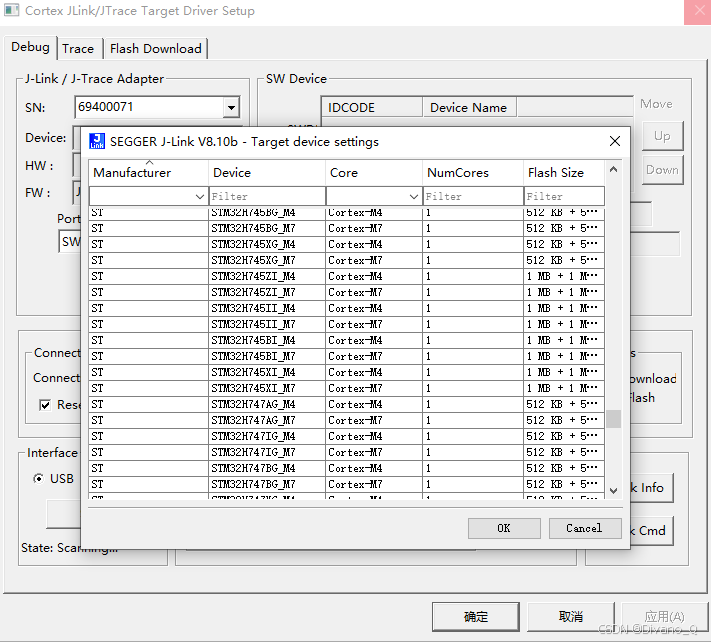Select STM32H745XI_M4 device row
The image size is (711, 642).
(346, 372)
